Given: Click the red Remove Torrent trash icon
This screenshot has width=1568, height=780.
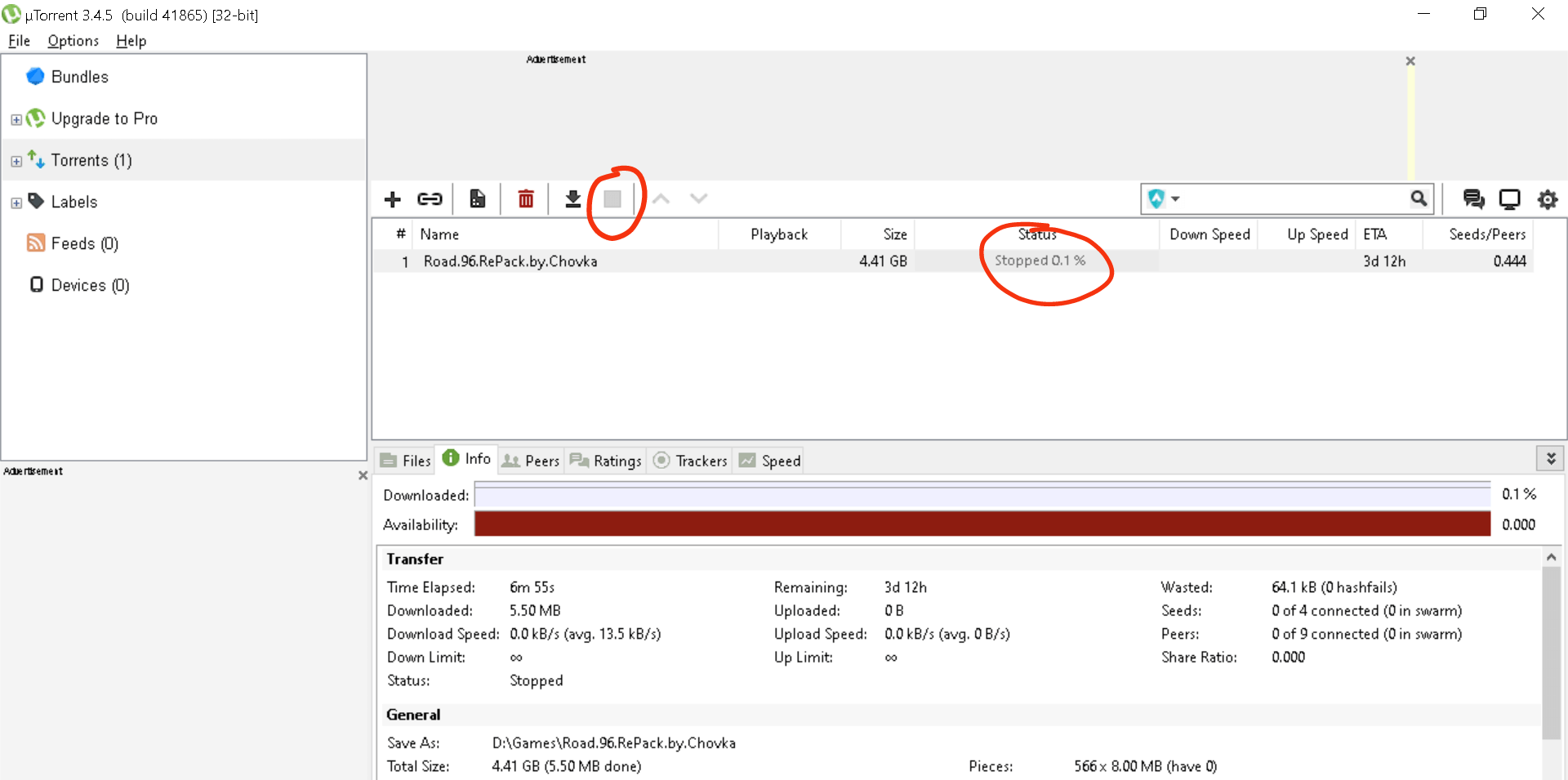Looking at the screenshot, I should coord(526,199).
